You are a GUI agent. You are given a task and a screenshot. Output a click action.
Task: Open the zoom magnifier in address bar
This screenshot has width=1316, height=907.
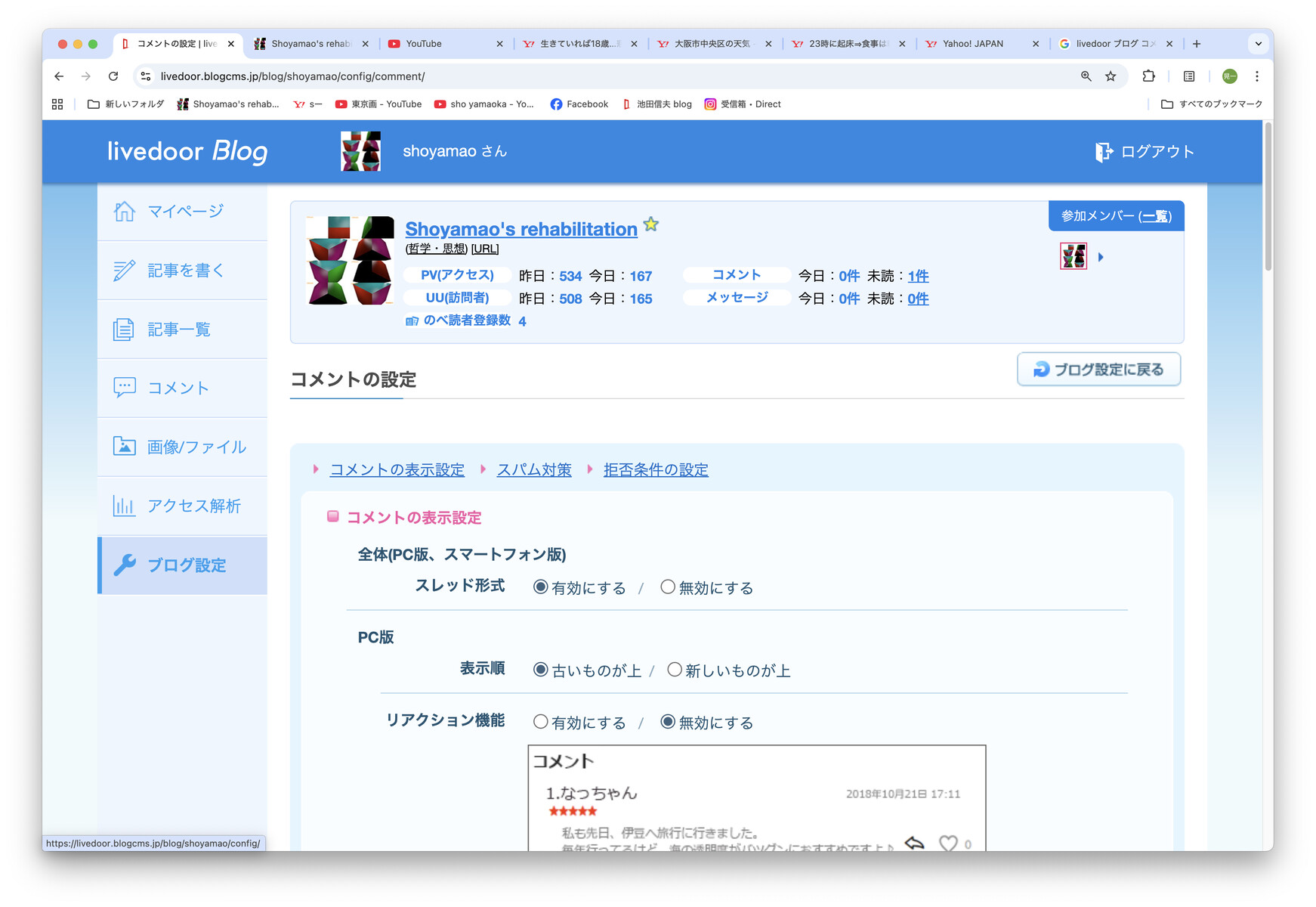1086,76
